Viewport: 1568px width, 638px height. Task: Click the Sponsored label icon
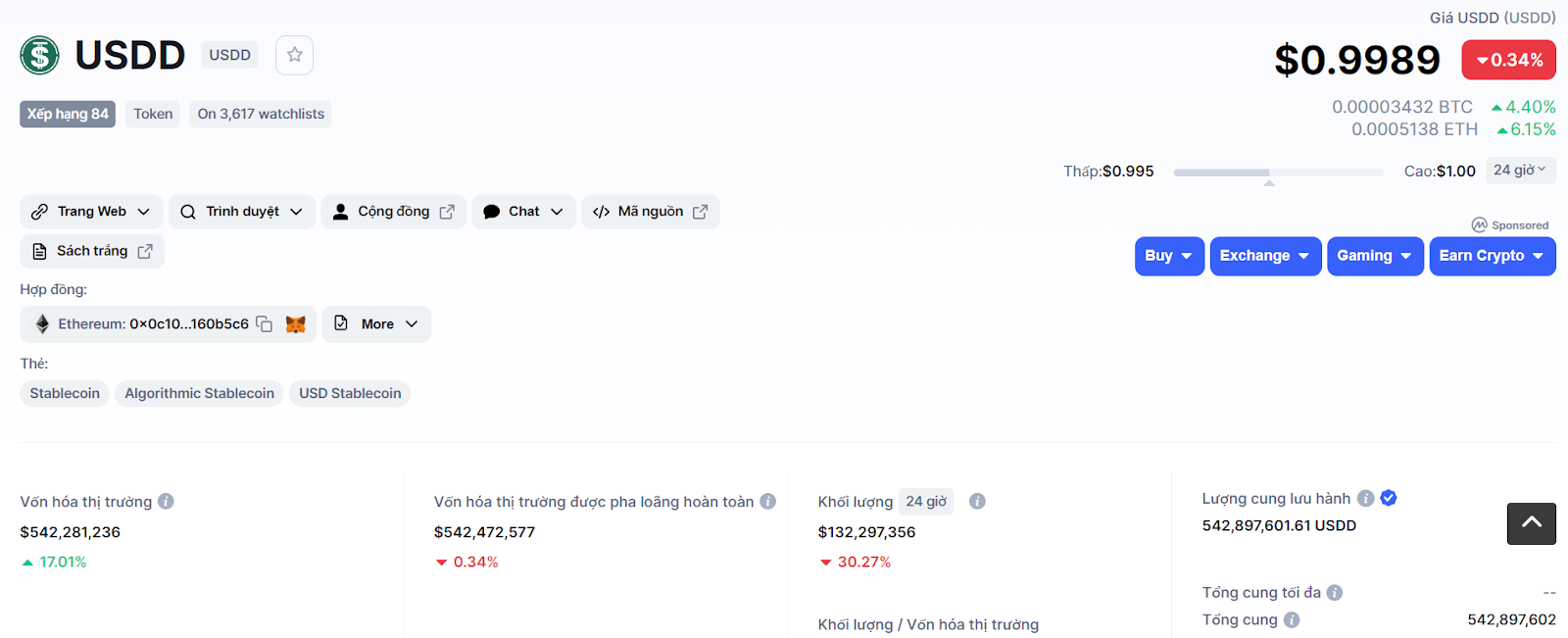(x=1480, y=224)
